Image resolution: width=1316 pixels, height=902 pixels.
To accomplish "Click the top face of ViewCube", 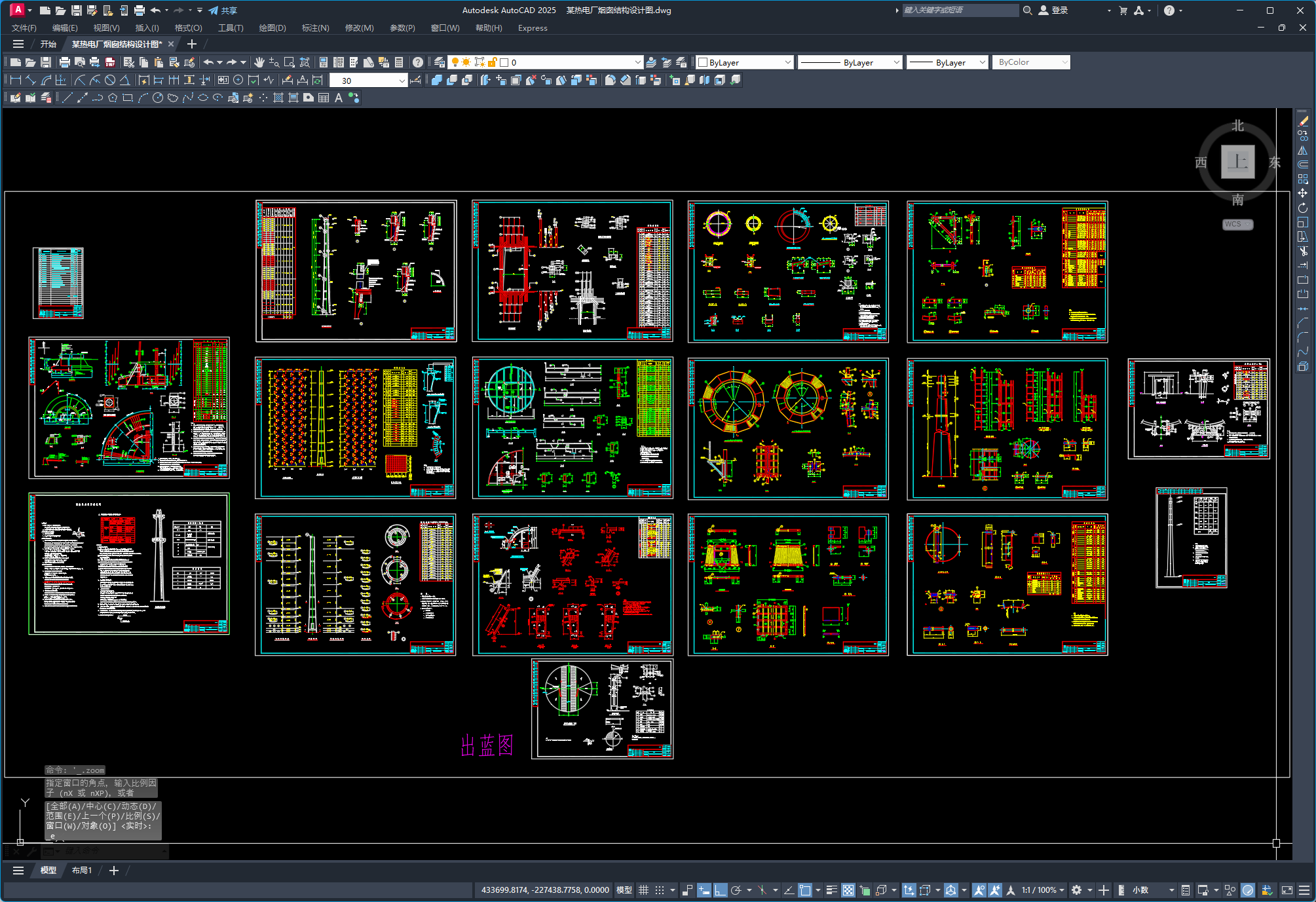I will point(1237,162).
